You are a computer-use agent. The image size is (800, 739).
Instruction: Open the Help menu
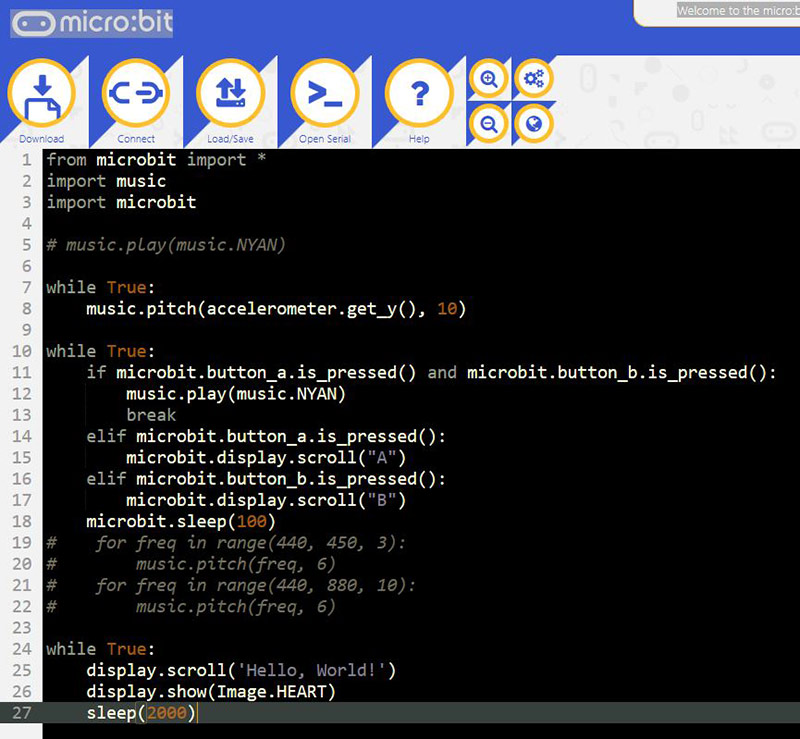pos(419,95)
